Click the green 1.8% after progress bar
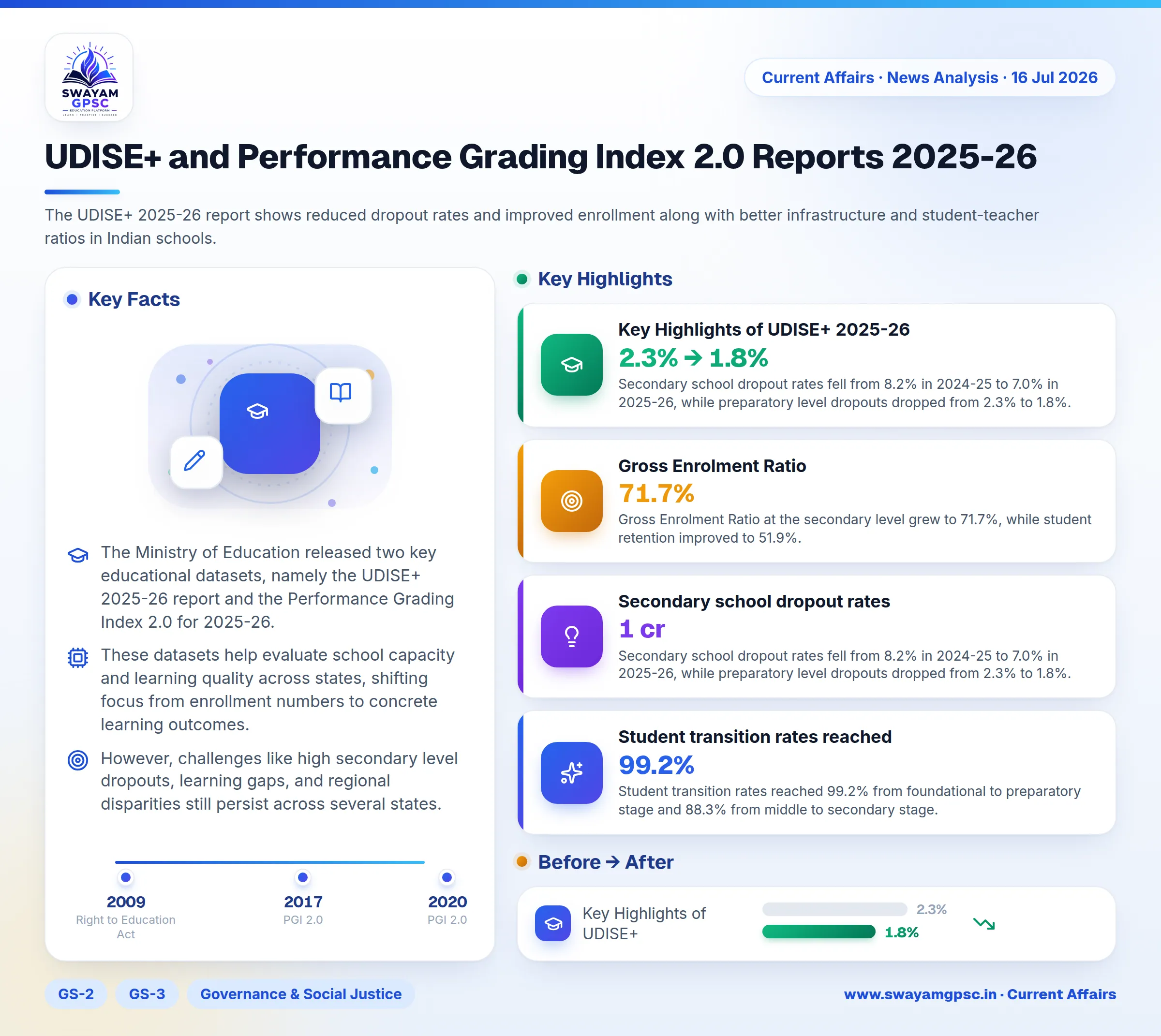 coord(818,932)
